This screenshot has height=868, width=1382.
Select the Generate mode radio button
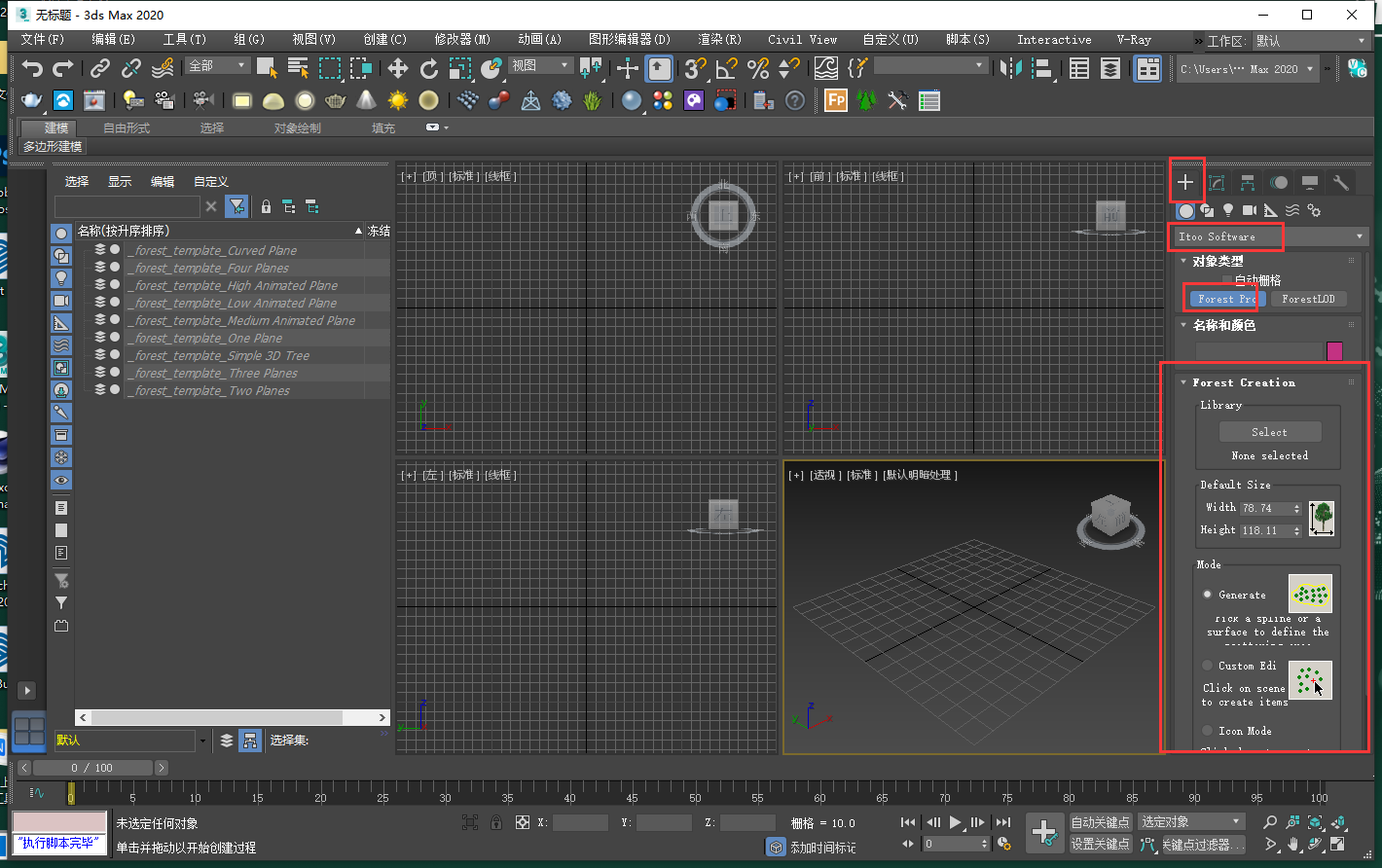(1208, 594)
